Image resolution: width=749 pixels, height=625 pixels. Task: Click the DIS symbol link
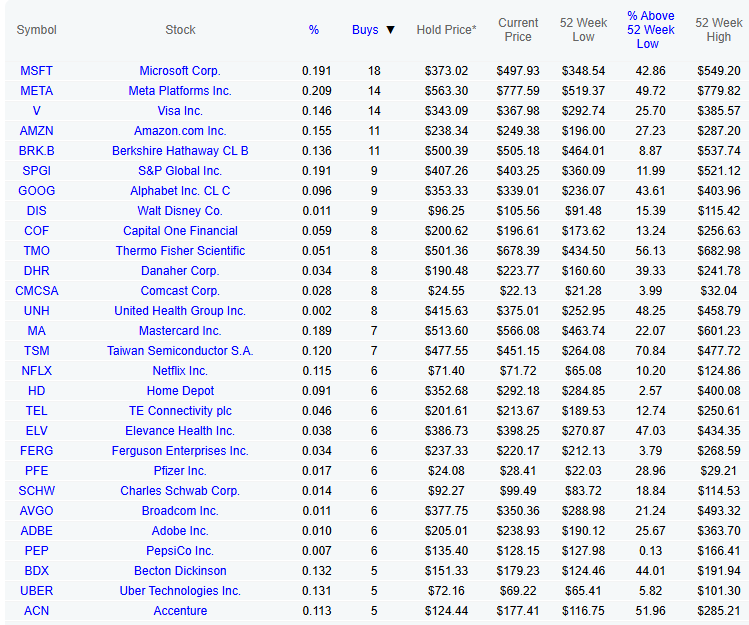pyautogui.click(x=36, y=211)
